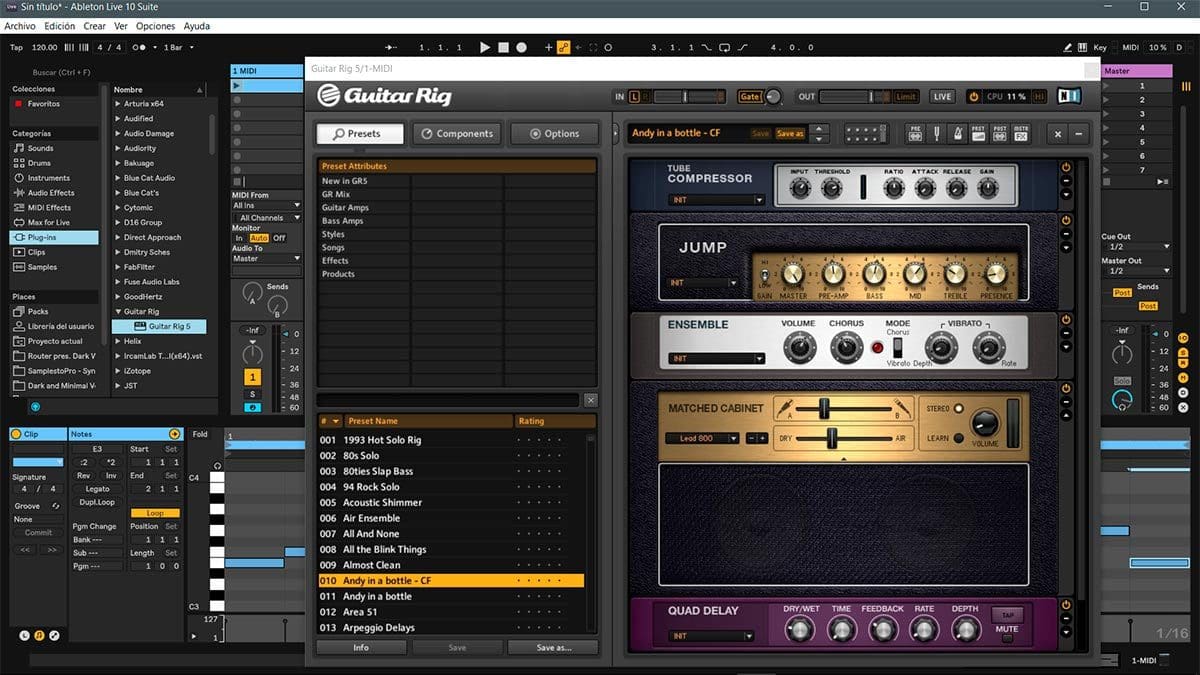The image size is (1200, 675).
Task: Click Dupl.Loop button in Notes box
Action: click(x=98, y=502)
